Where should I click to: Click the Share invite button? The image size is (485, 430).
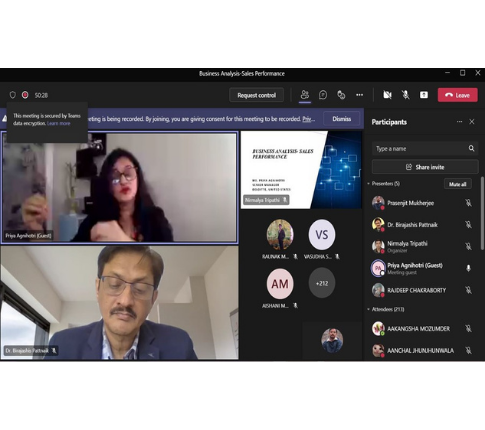(425, 167)
